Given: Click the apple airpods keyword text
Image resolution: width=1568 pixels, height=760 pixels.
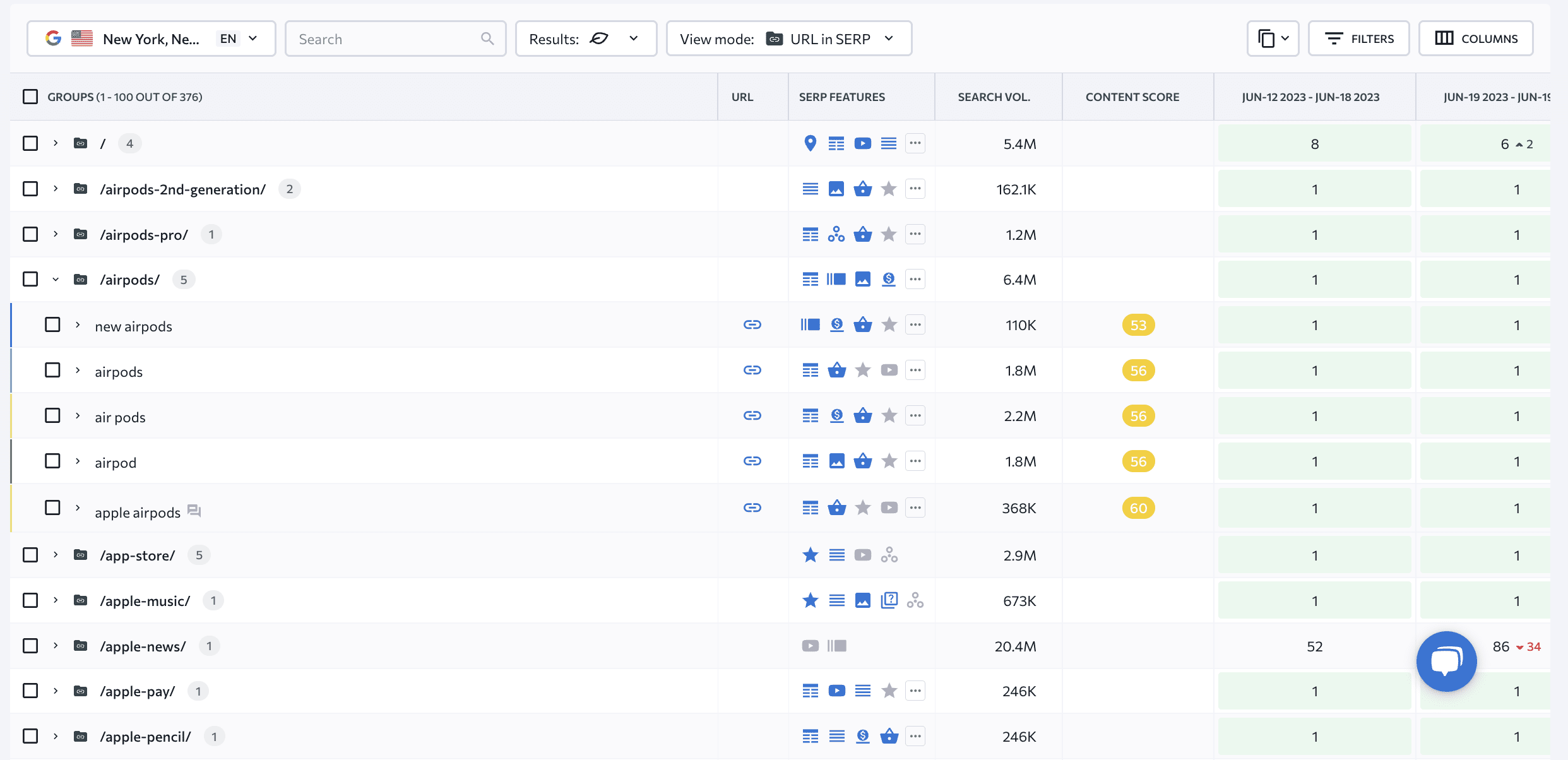Looking at the screenshot, I should [138, 513].
